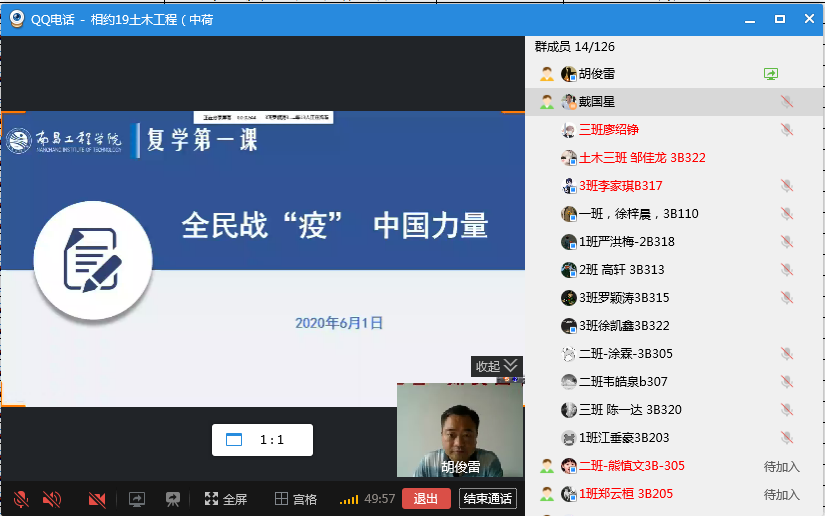
Task: Click the avatar of 3班李家琪B317
Action: [x=568, y=185]
